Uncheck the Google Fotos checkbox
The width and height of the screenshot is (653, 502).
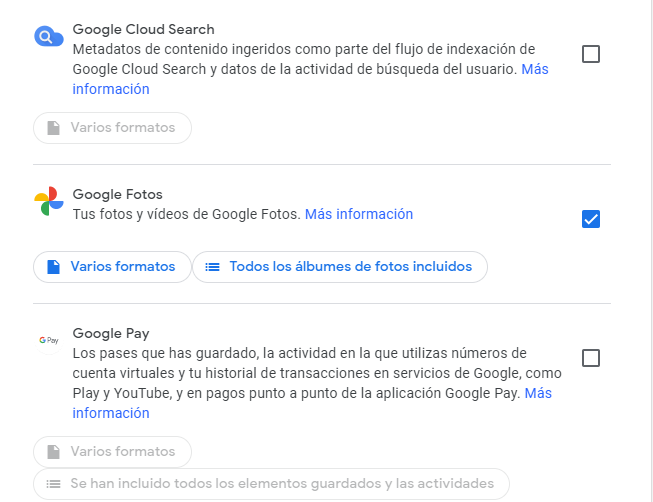591,219
